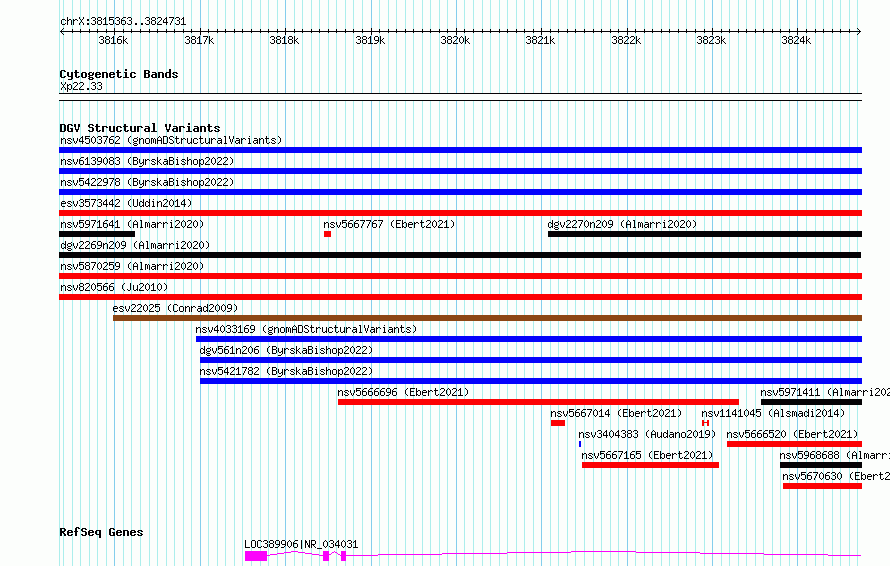Click the red esv3573442 variant bar

click(460, 213)
